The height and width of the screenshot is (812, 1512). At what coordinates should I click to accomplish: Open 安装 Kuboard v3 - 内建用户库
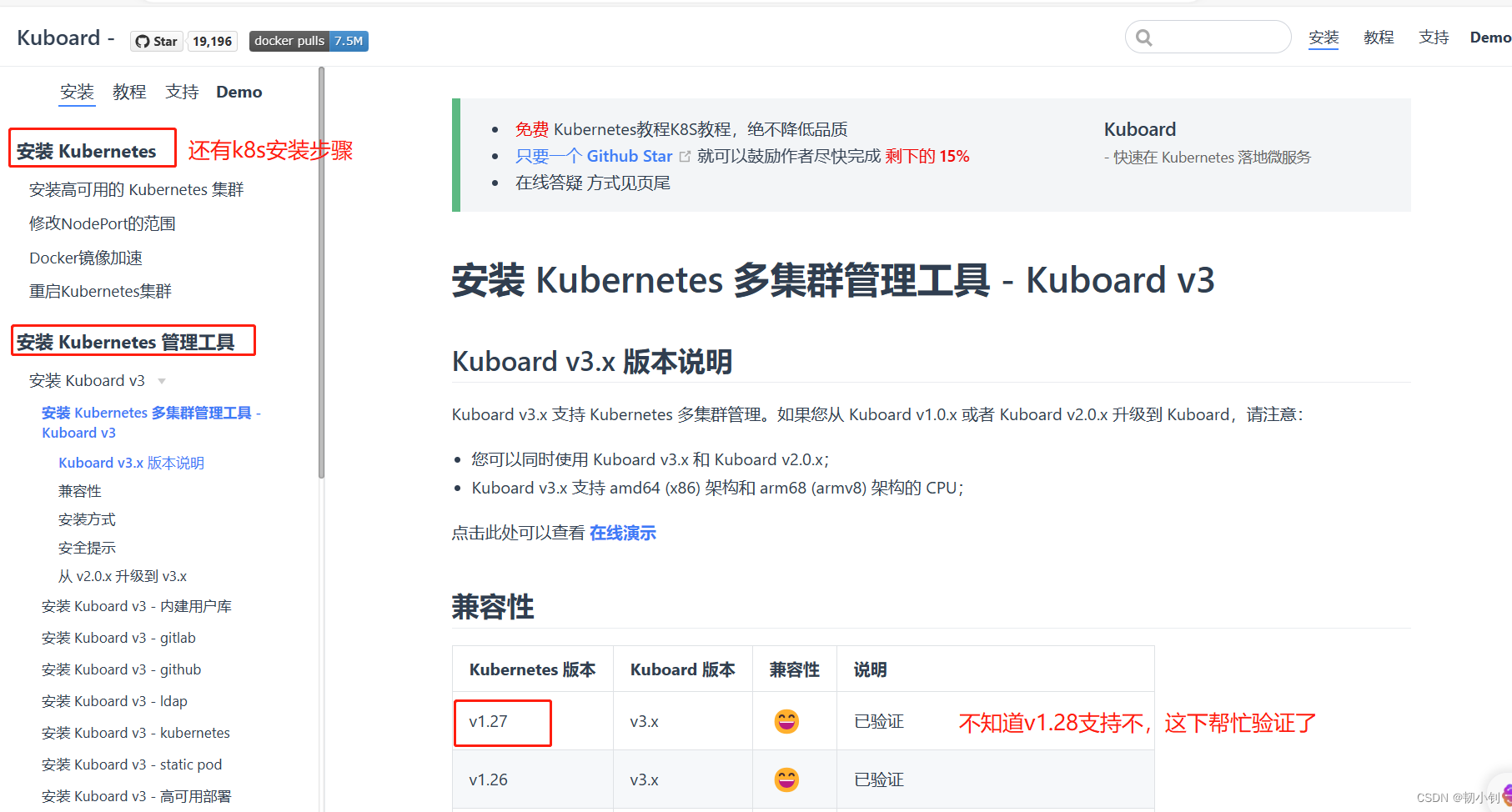[x=137, y=606]
